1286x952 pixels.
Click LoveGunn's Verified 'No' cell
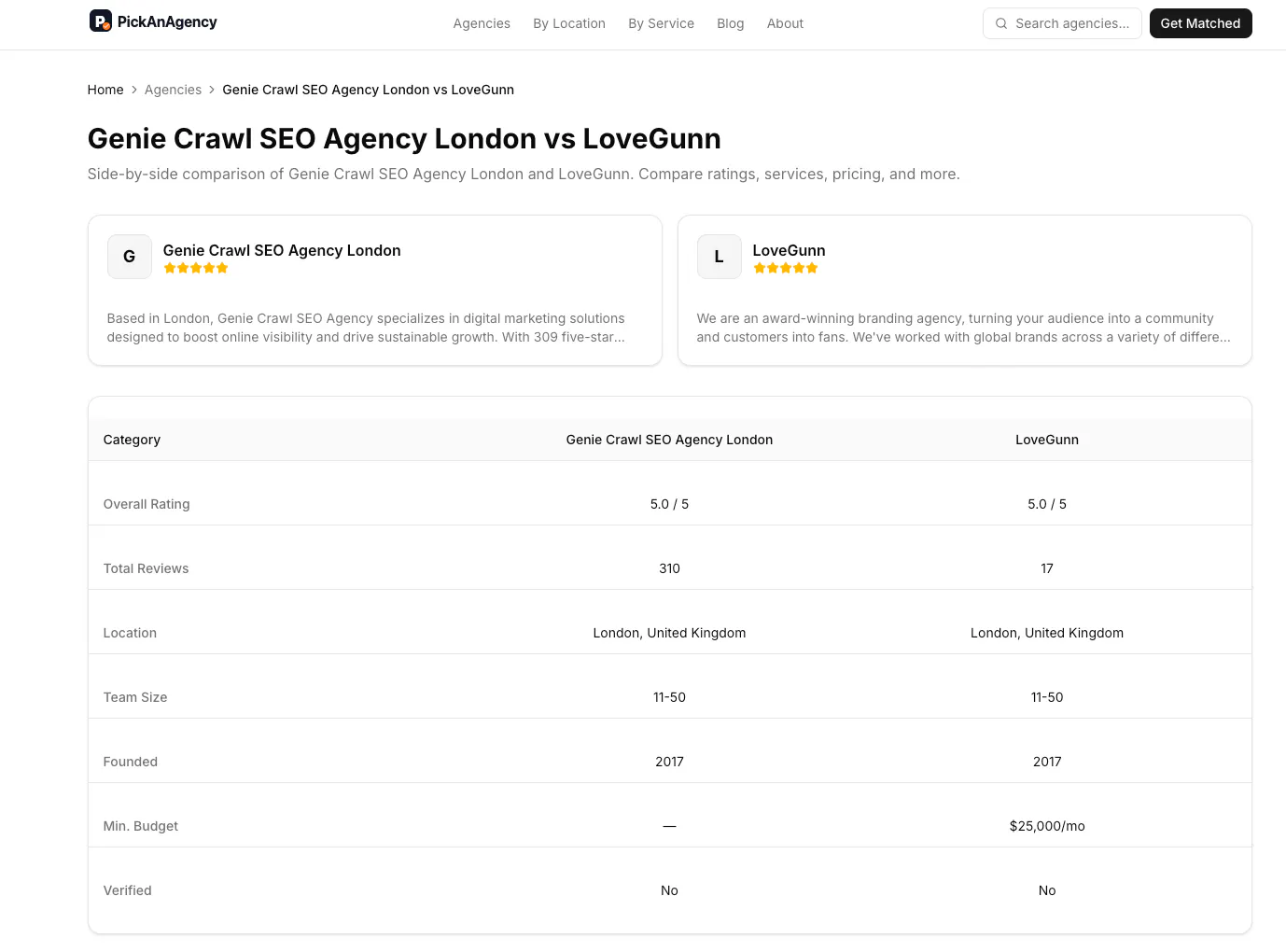pyautogui.click(x=1047, y=890)
